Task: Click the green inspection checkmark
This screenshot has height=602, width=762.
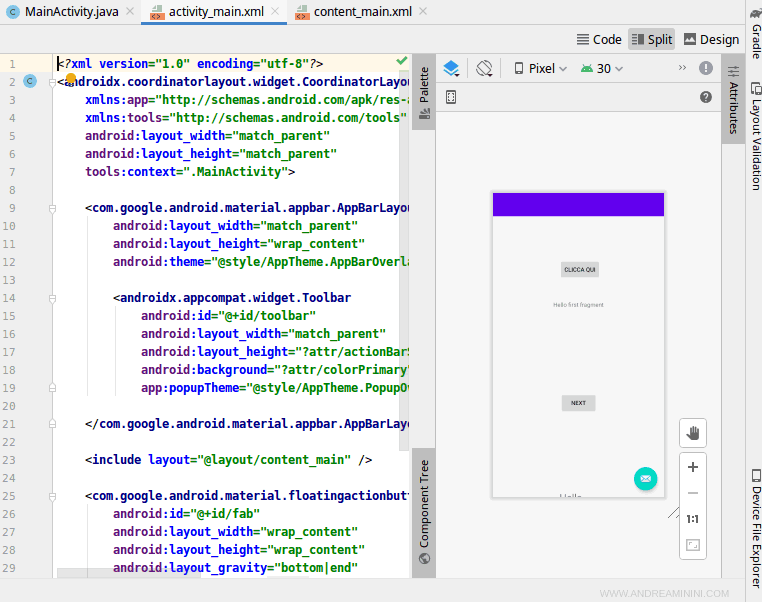Action: coord(401,61)
